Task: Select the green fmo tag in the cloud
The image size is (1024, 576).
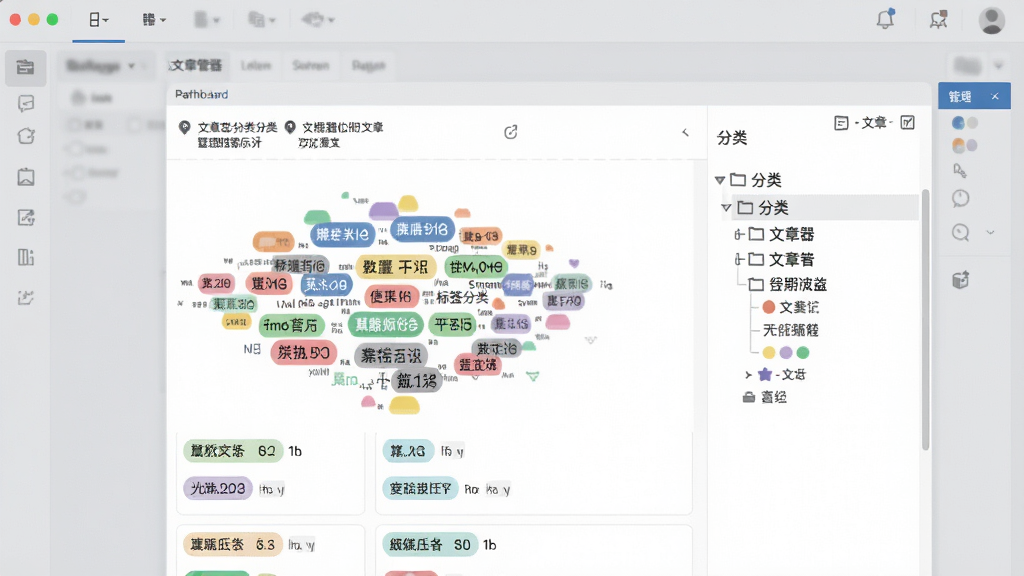Action: (x=291, y=325)
